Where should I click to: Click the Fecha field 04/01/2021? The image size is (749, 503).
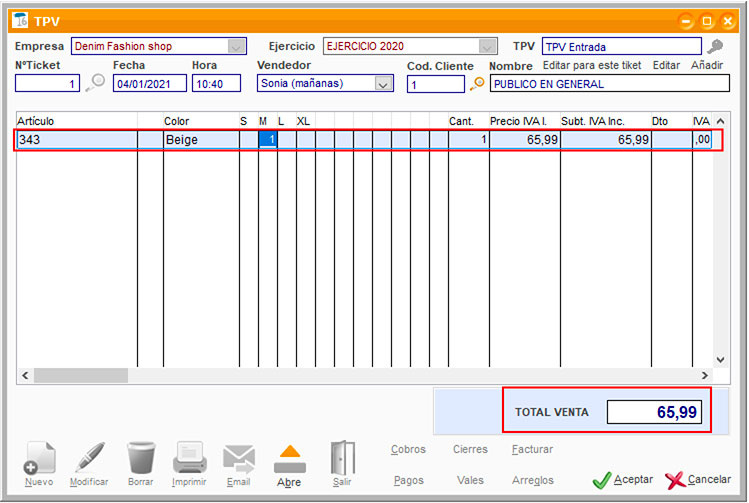tap(150, 84)
